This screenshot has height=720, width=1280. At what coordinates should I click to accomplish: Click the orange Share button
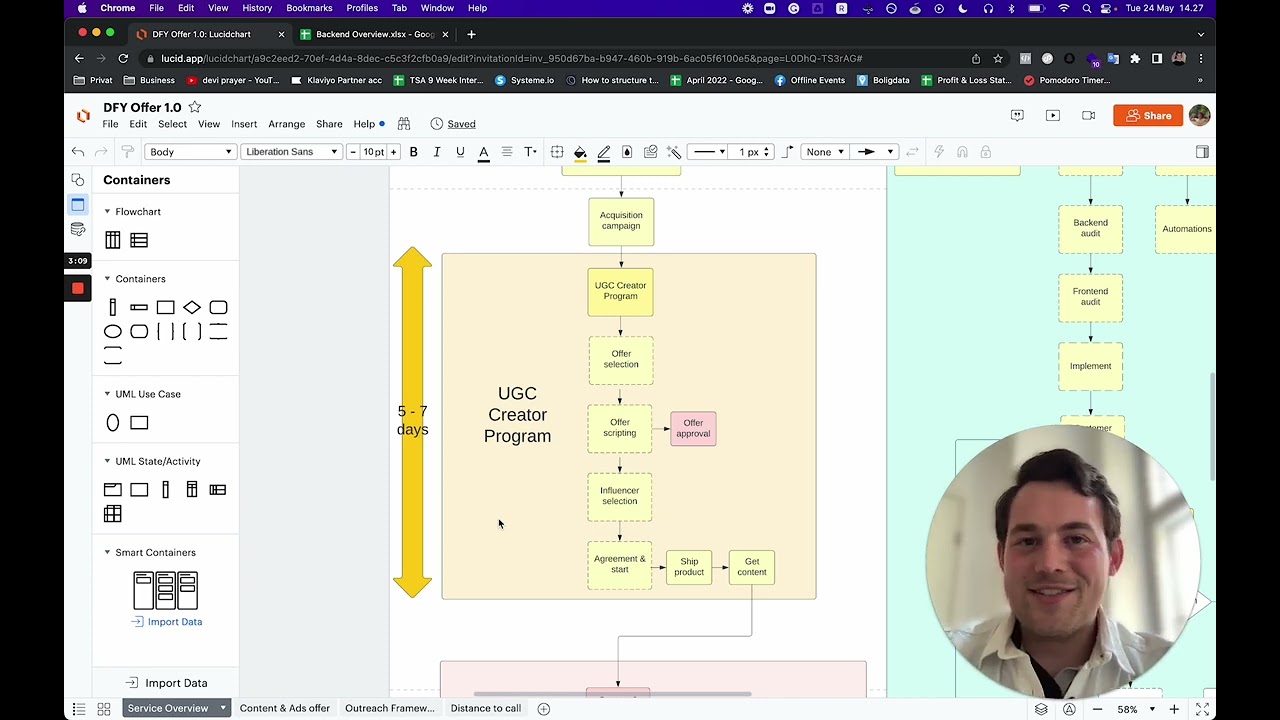[1148, 116]
